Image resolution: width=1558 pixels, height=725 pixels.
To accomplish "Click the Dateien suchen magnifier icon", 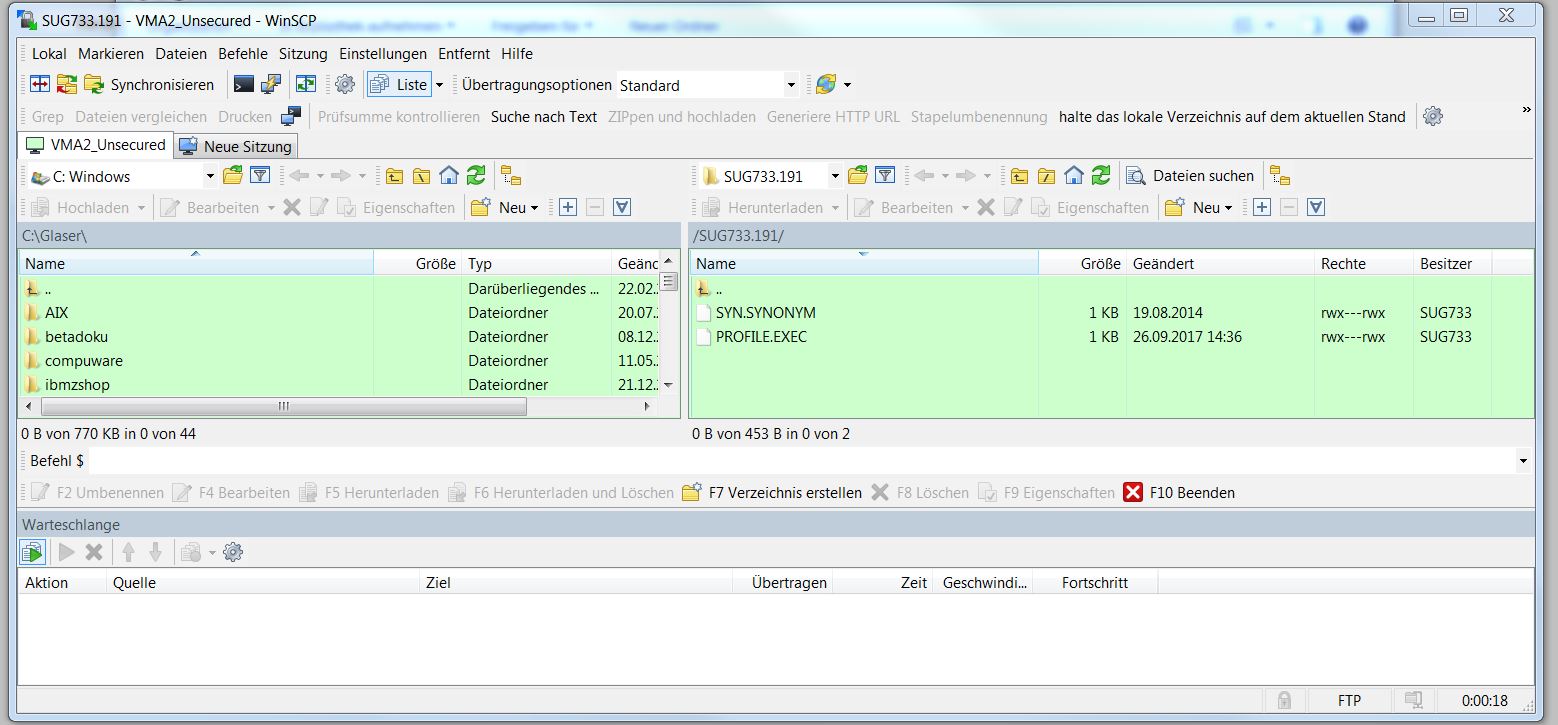I will coord(1136,176).
